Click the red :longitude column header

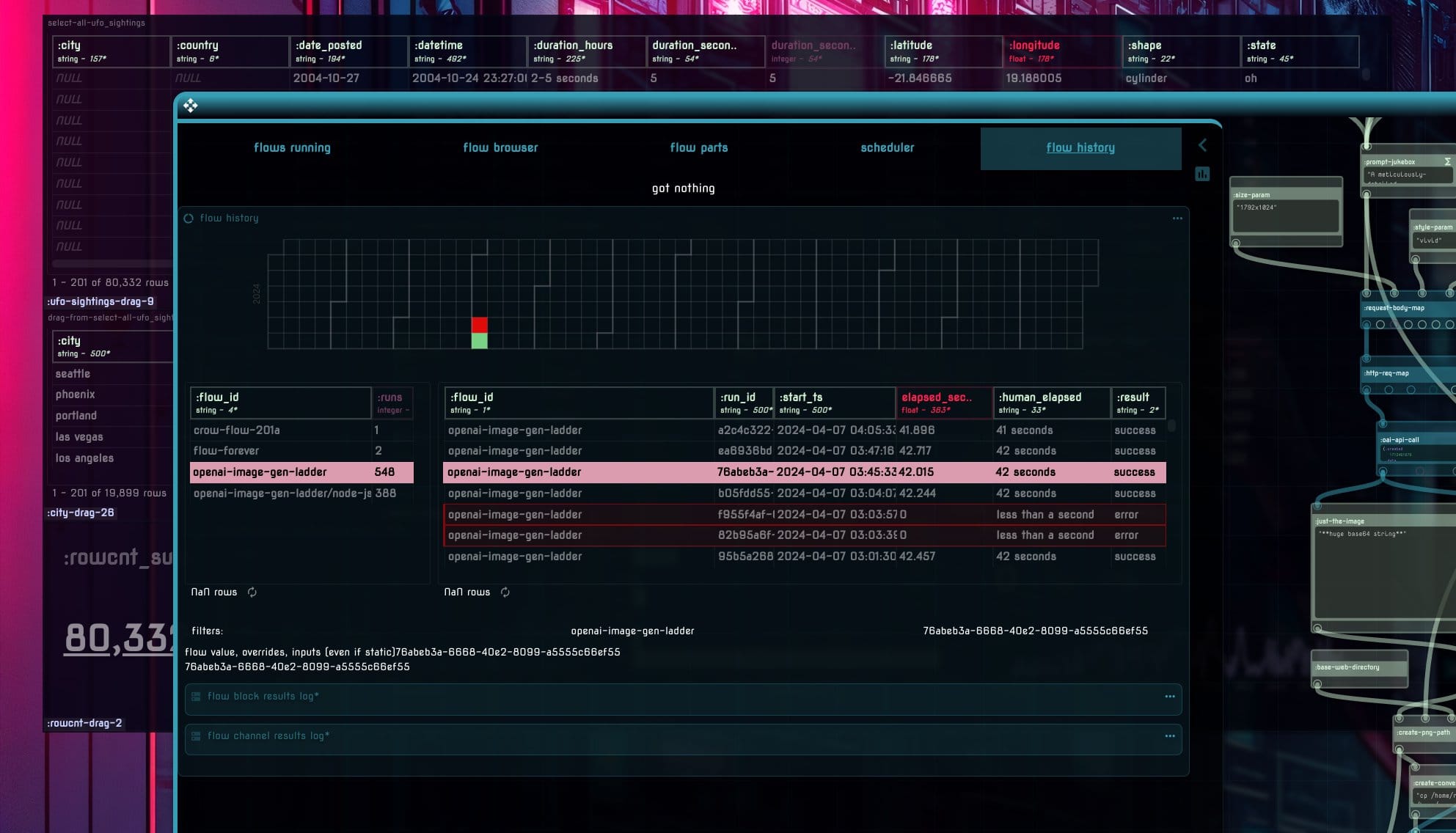(x=1062, y=51)
